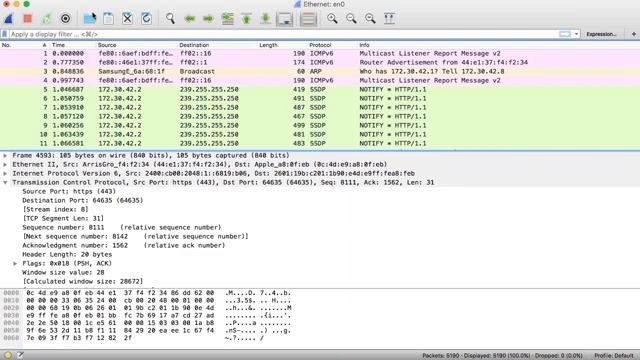This screenshot has width=640, height=360.
Task: Open a capture file
Action: 89,18
